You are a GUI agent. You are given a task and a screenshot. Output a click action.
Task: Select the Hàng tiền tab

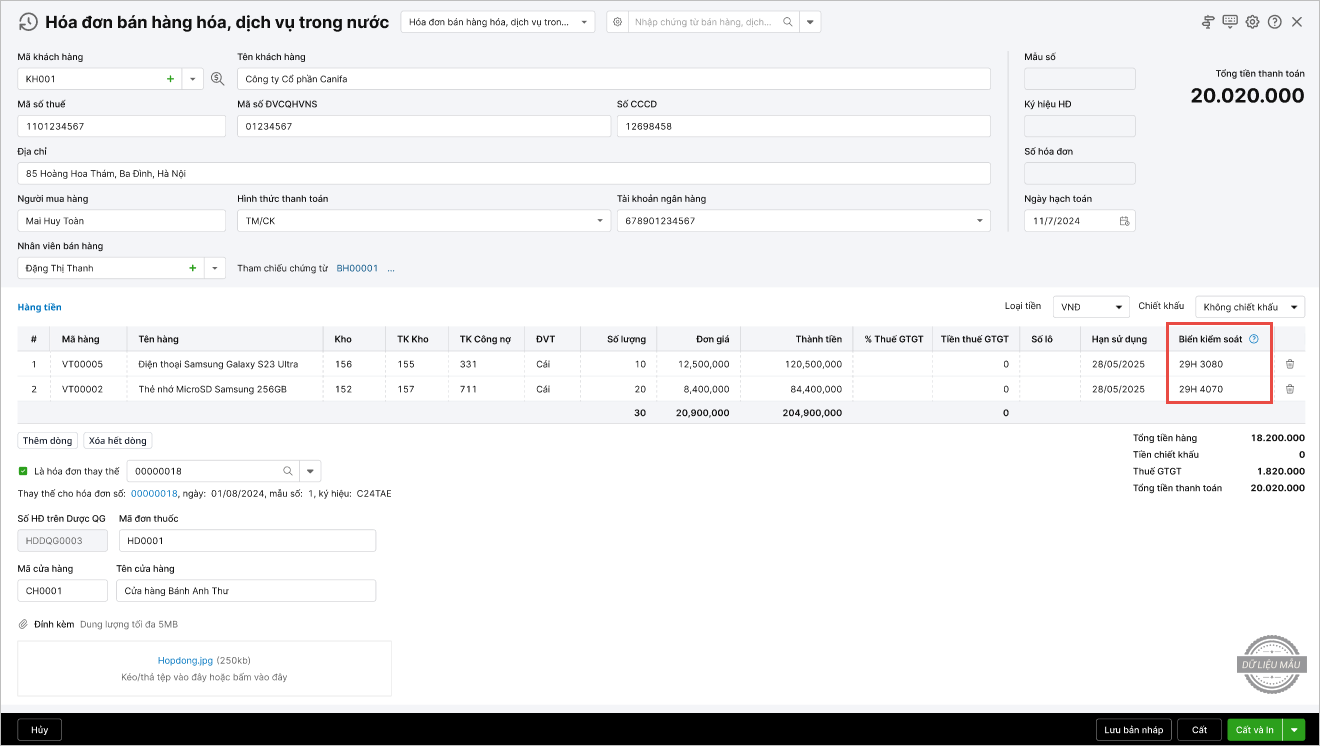(x=39, y=307)
